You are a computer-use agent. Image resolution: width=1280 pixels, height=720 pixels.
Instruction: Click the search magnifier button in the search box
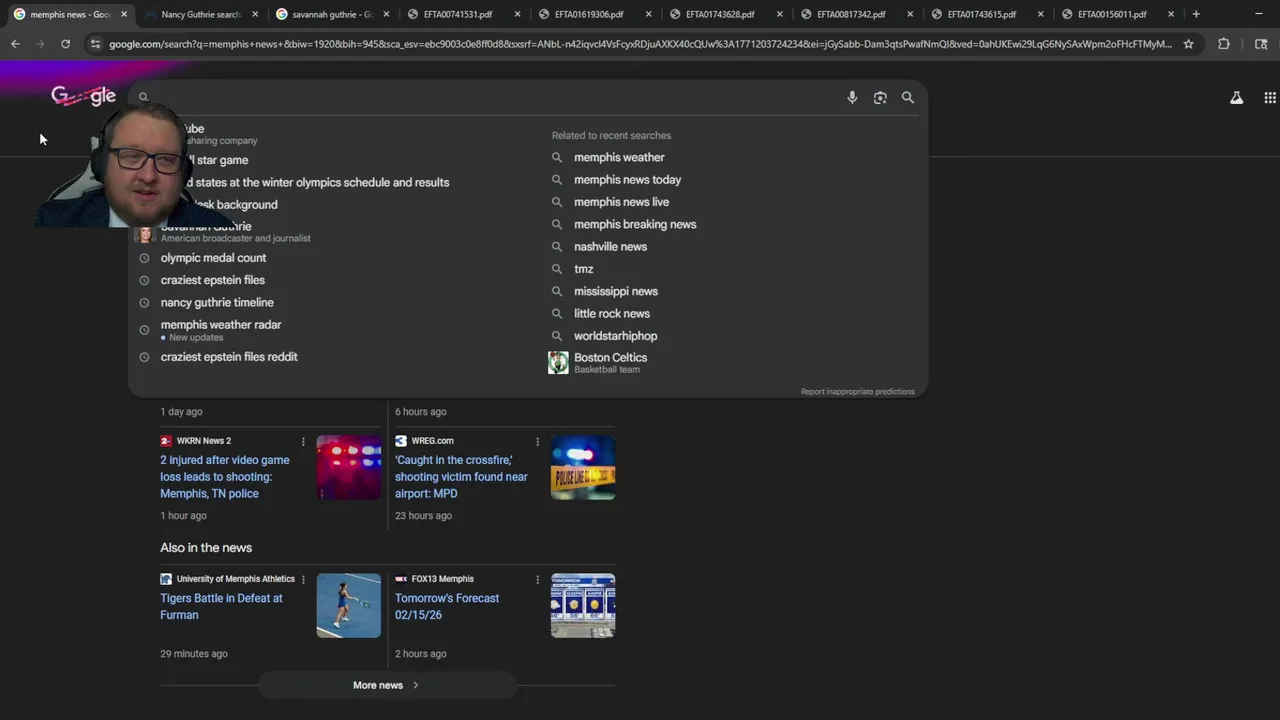(908, 97)
